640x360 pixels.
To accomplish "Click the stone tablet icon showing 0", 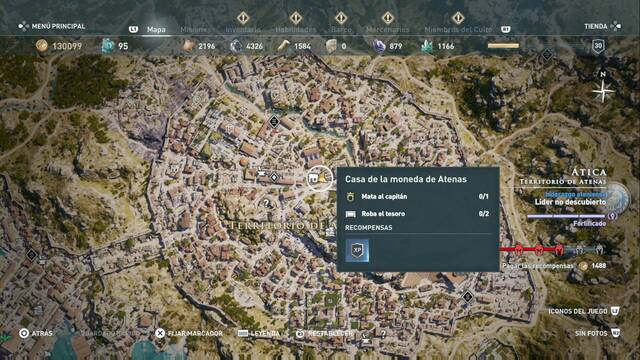I will pos(331,46).
